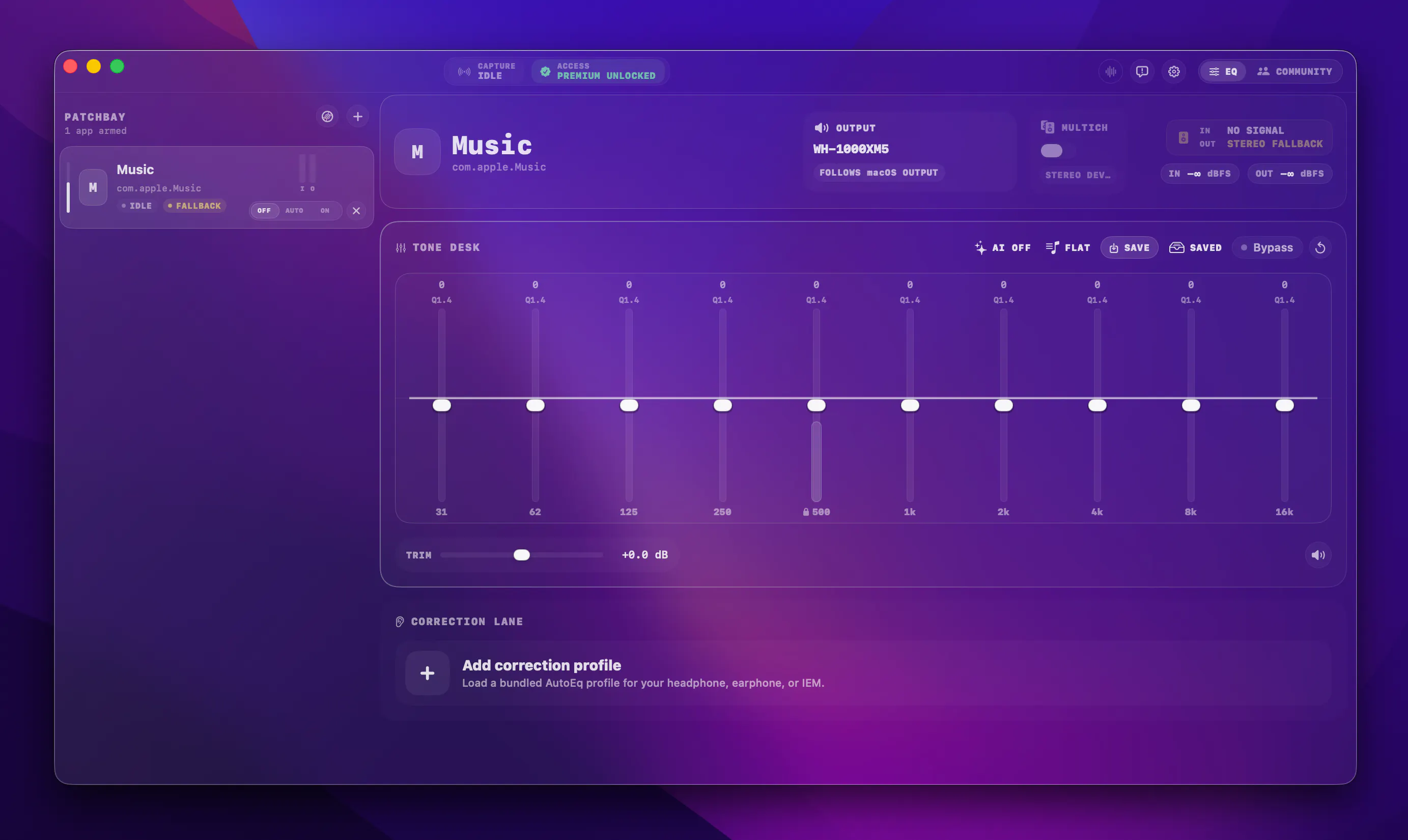Click the Access Premium Unlocked badge
This screenshot has height=840, width=1408.
pyautogui.click(x=598, y=71)
